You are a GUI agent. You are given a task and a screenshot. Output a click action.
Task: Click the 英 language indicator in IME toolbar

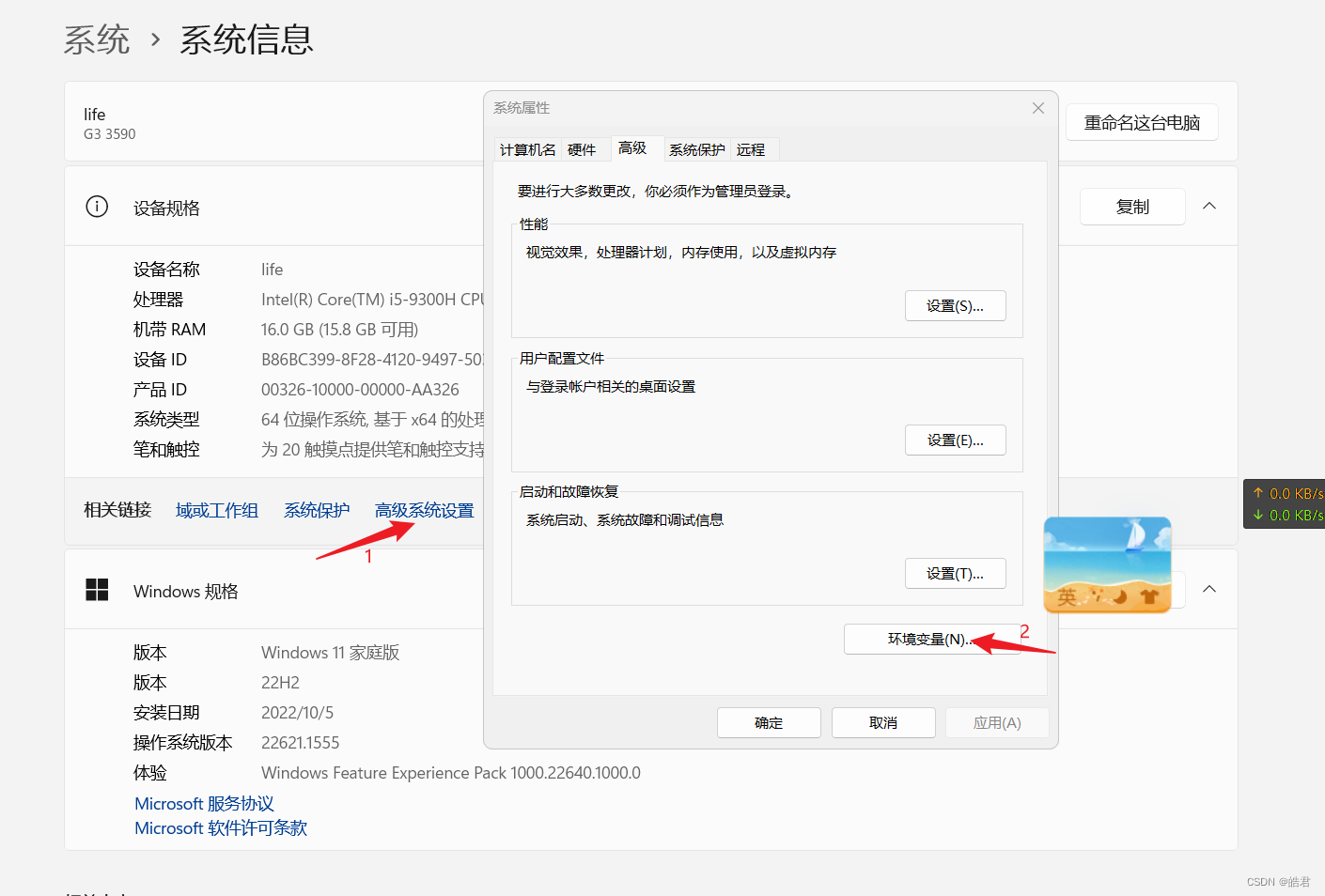1068,597
